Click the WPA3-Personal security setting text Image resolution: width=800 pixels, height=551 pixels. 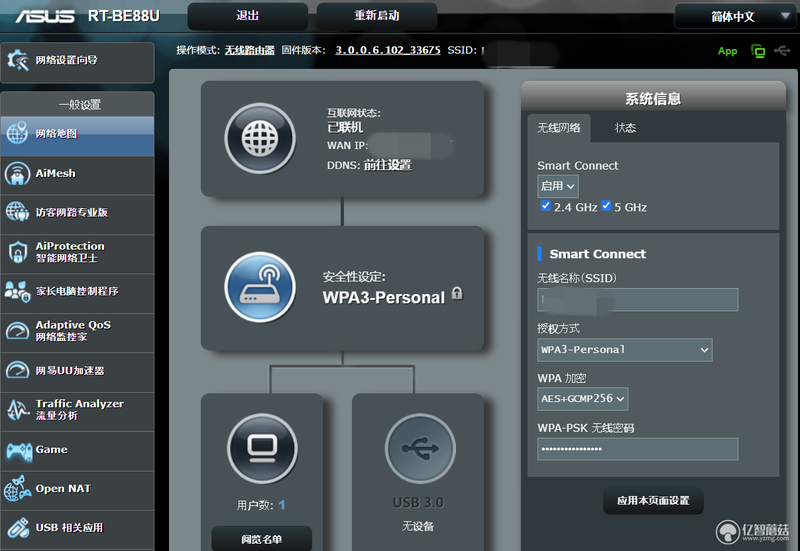point(384,297)
